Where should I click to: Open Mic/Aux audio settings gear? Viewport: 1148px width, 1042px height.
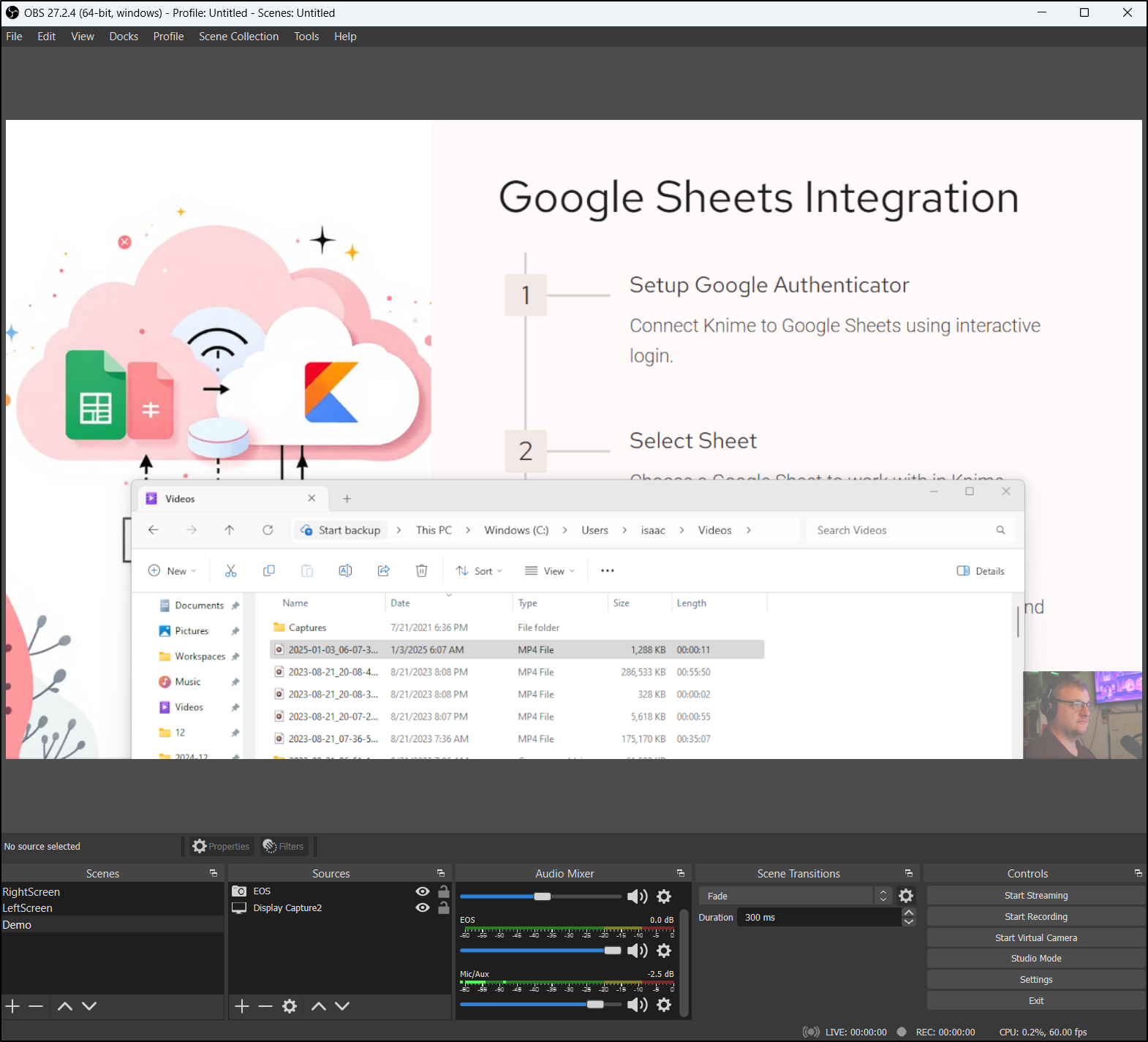tap(664, 1005)
